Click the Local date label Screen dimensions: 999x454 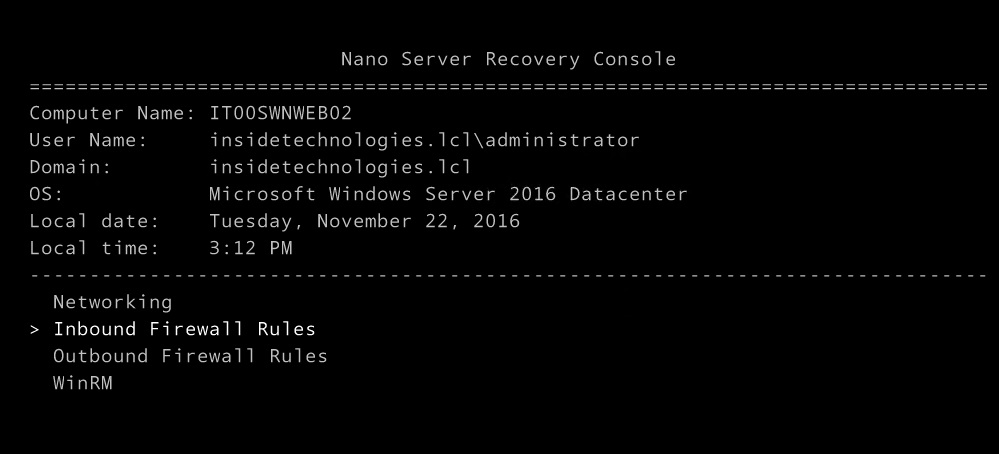click(x=94, y=221)
